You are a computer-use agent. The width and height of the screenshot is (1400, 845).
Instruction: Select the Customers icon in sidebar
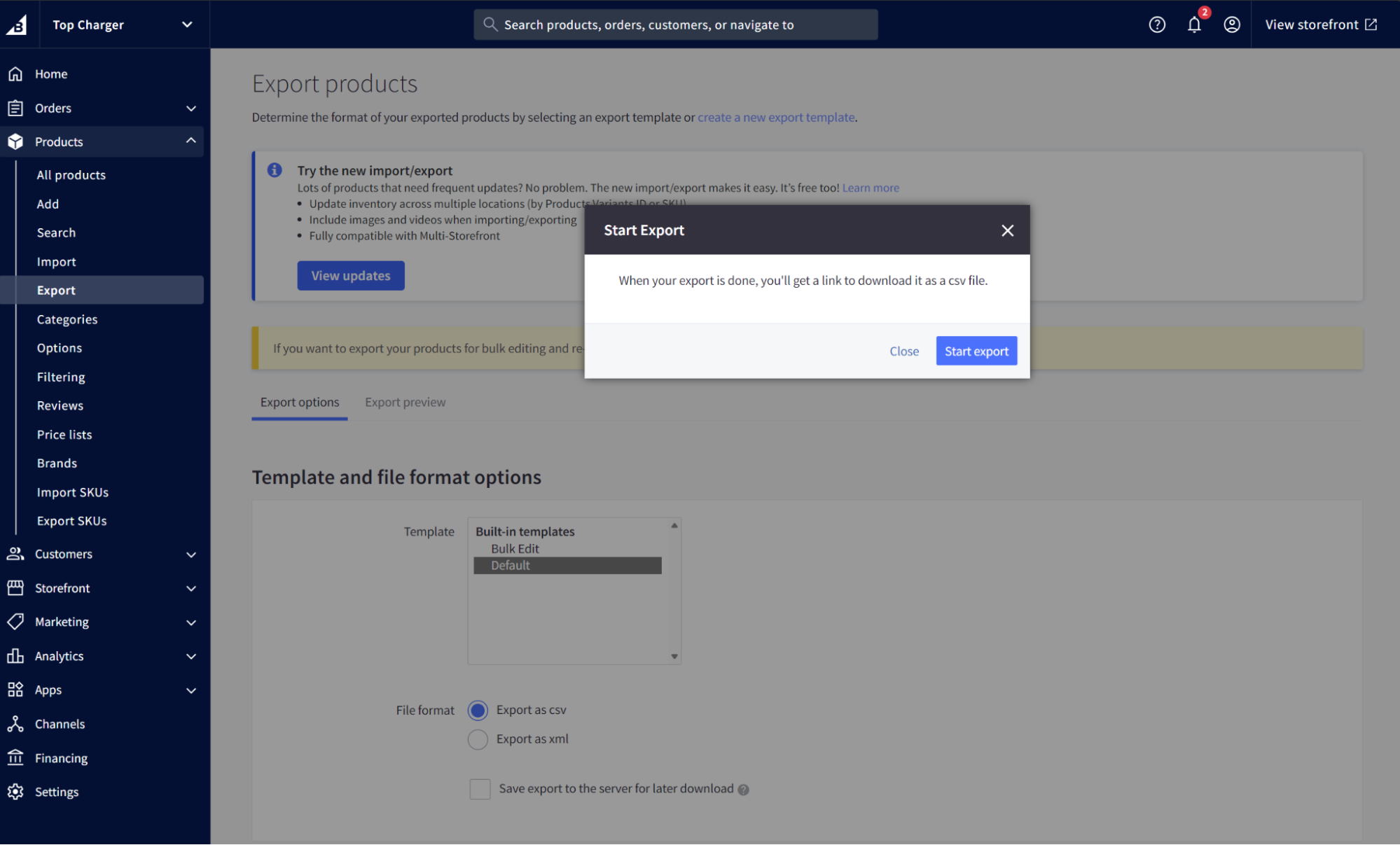point(16,554)
